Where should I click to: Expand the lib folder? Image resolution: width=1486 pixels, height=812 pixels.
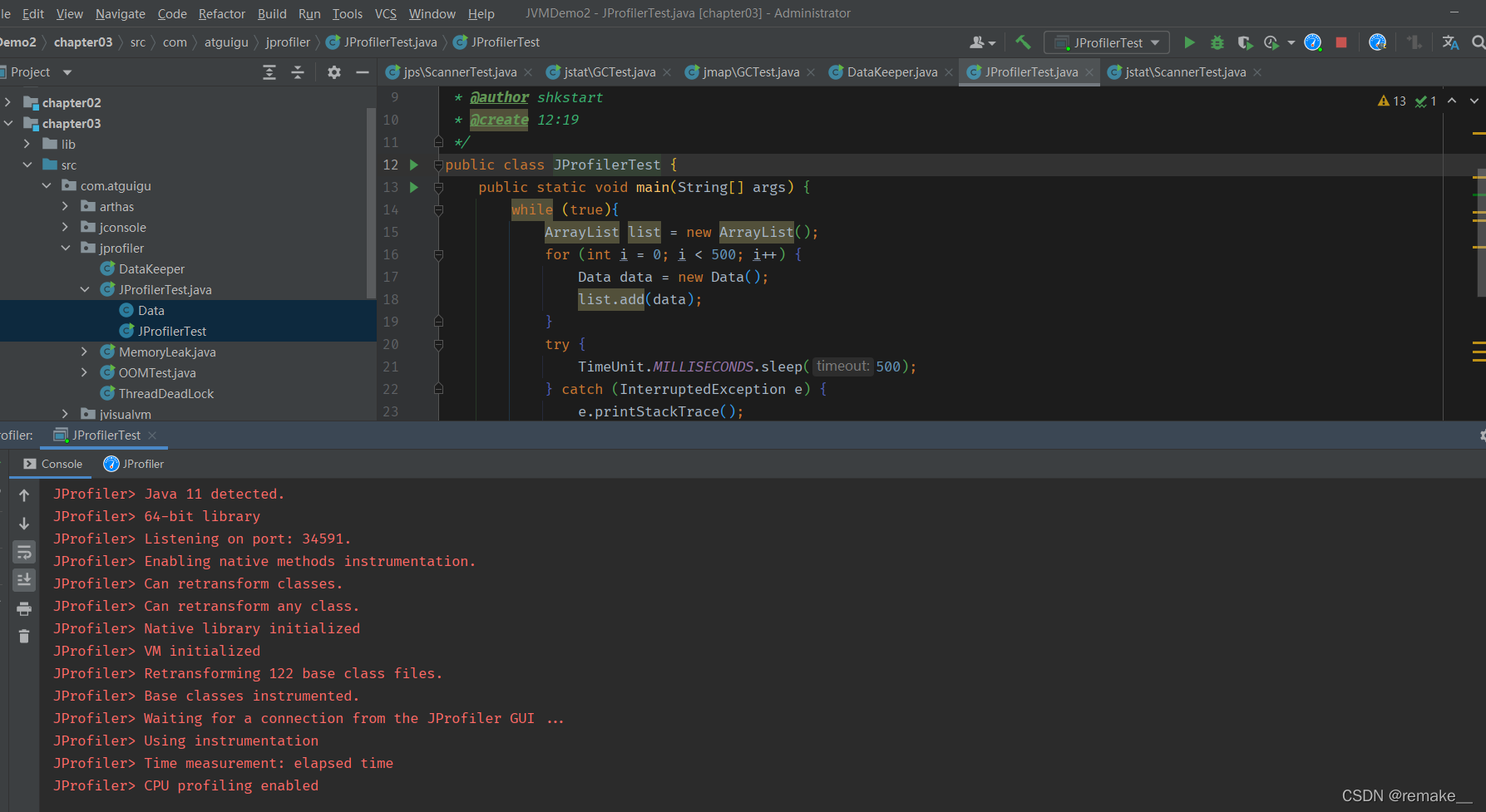[x=27, y=144]
